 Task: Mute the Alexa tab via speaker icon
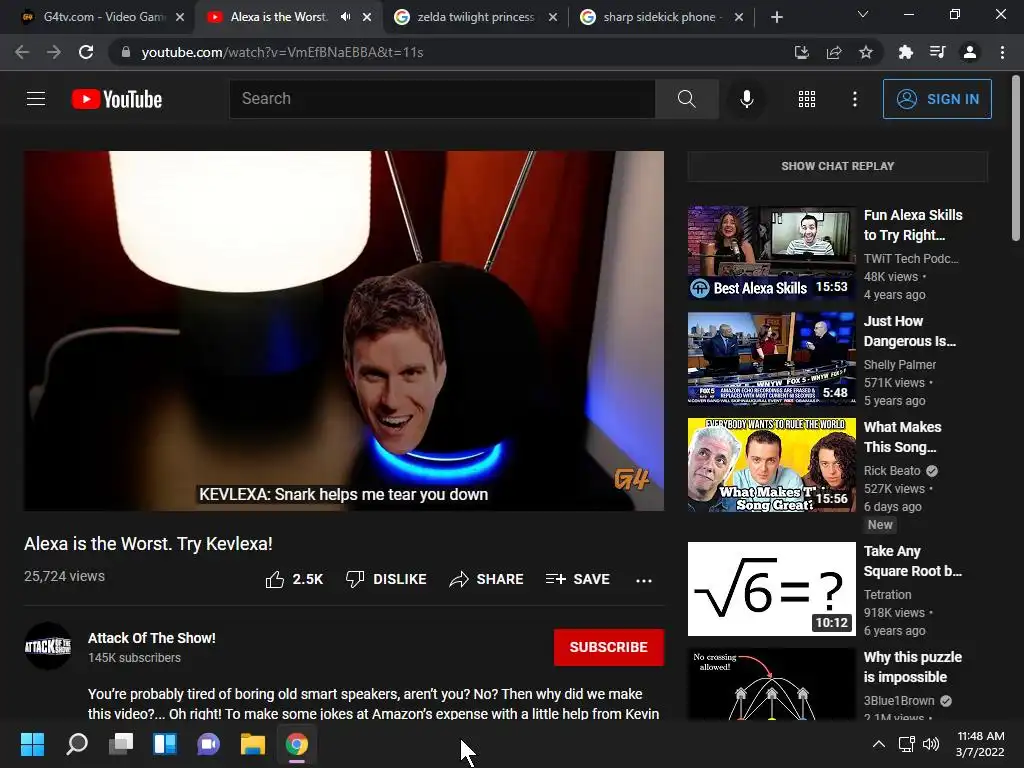(345, 17)
